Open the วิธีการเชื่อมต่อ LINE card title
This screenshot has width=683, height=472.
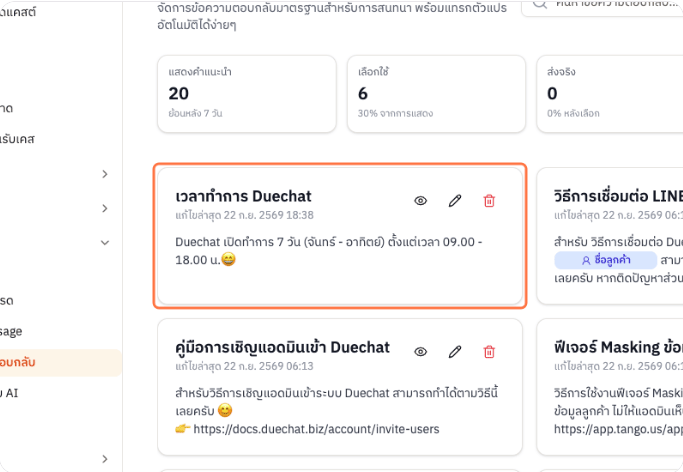618,196
